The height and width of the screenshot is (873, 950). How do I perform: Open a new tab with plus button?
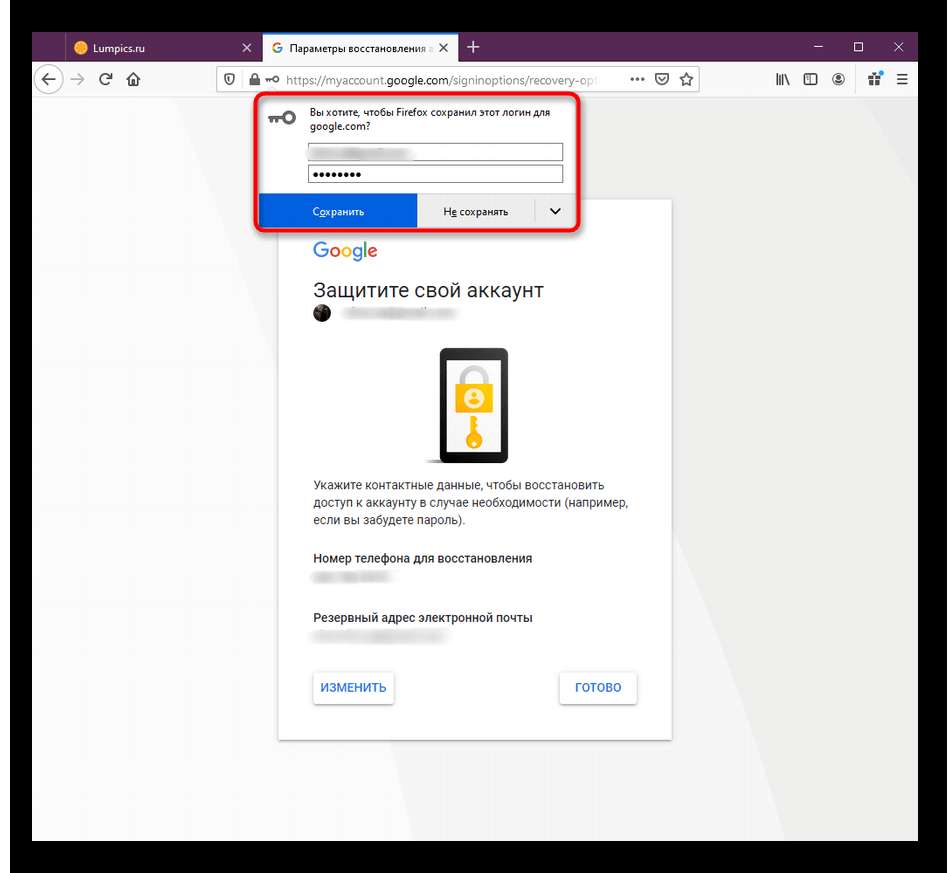coord(473,47)
